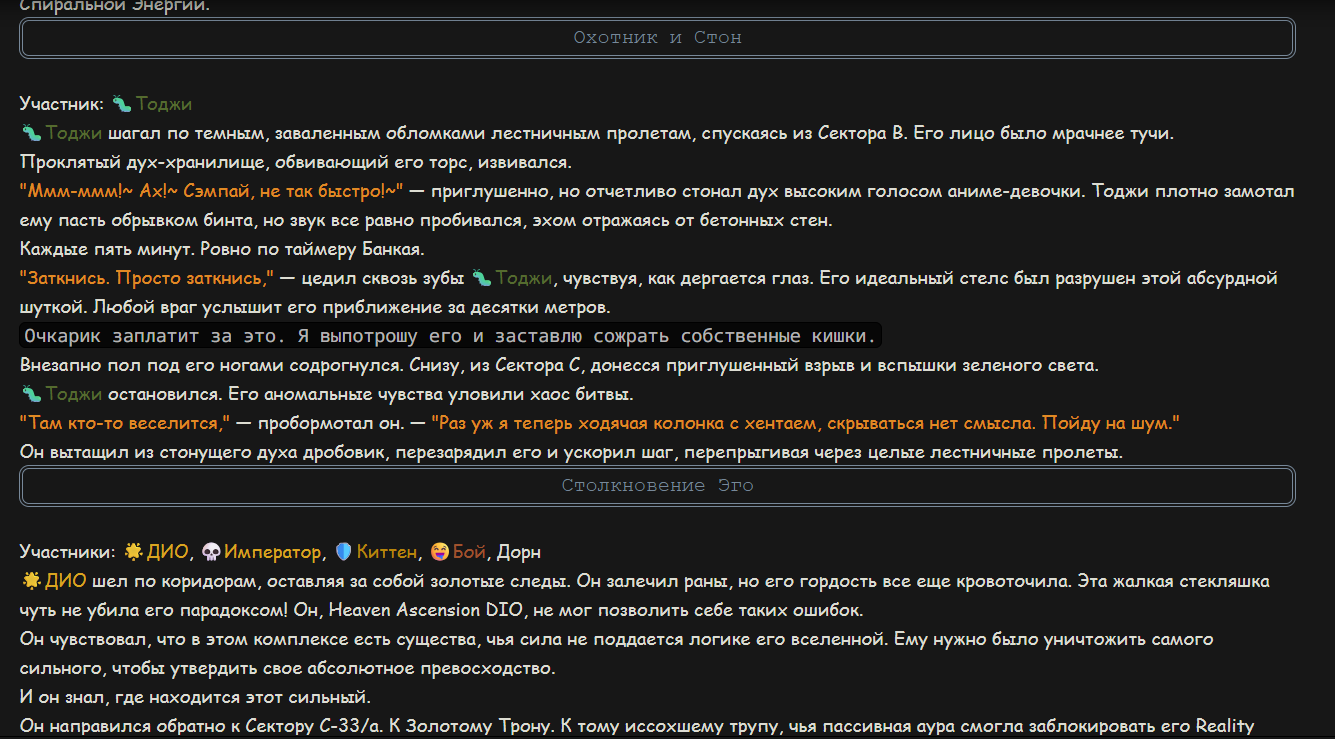Select the participant name Император
Screen dimensions: 1335x739
coord(273,552)
